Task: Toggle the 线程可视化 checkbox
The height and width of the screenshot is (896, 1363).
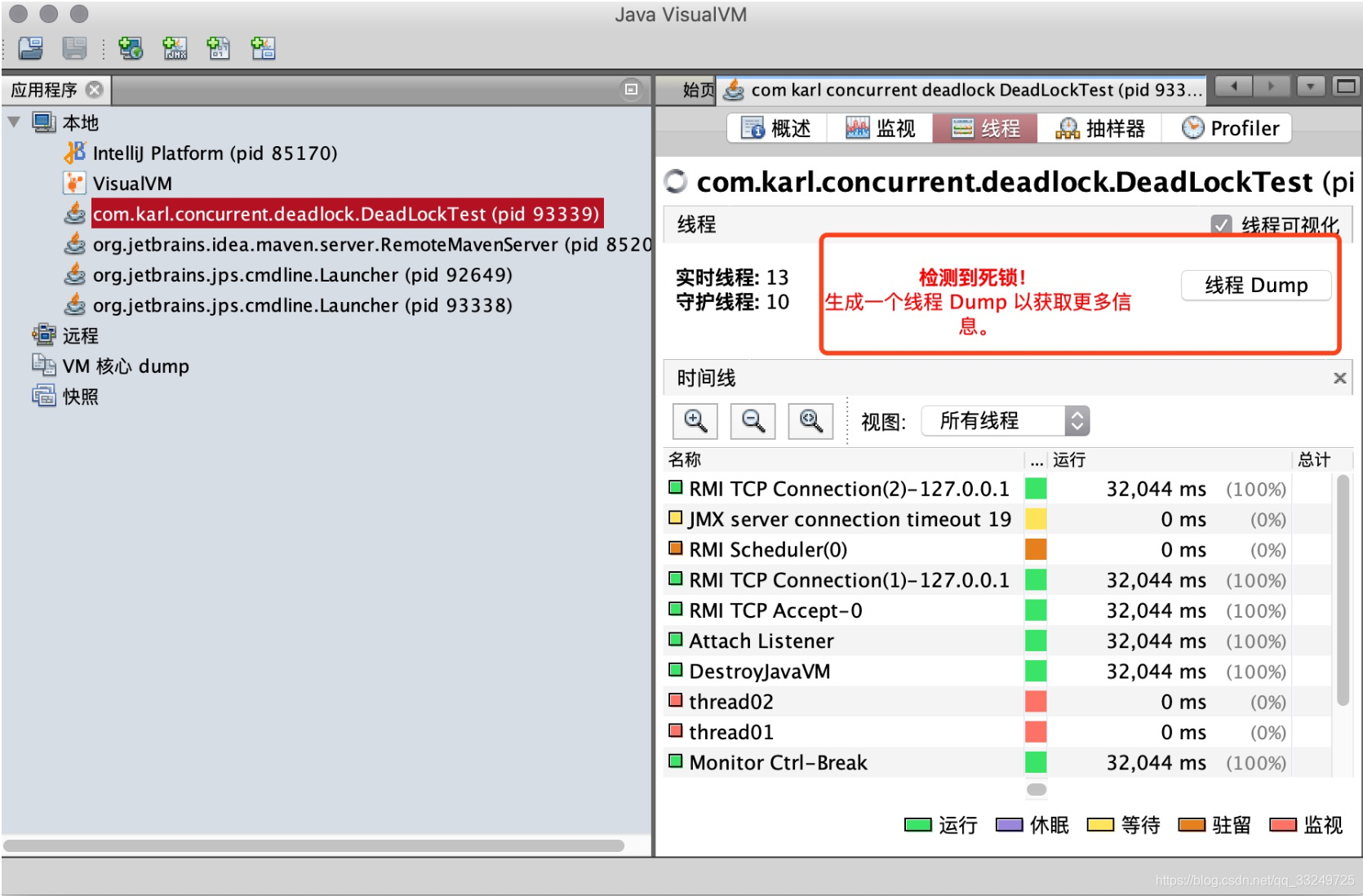Action: [1221, 224]
